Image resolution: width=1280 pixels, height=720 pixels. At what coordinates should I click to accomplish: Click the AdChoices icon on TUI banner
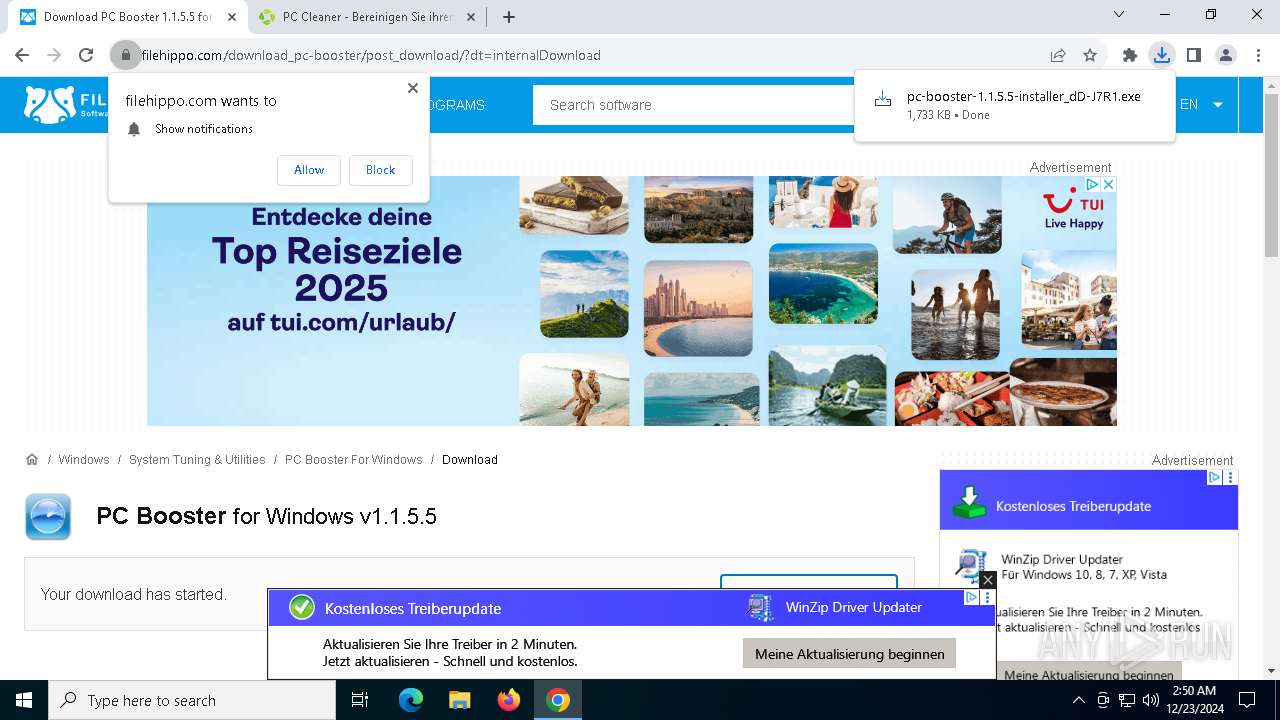(x=1093, y=184)
